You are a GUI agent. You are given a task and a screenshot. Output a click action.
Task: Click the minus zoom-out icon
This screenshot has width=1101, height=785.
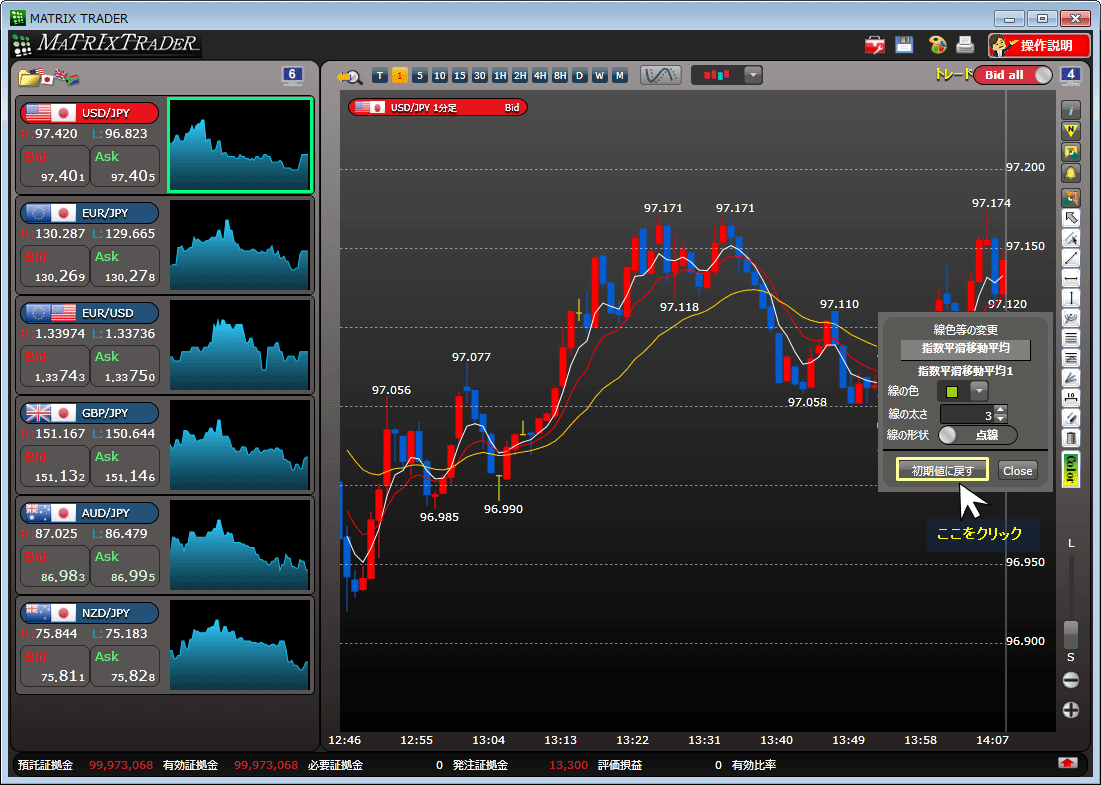(1071, 680)
